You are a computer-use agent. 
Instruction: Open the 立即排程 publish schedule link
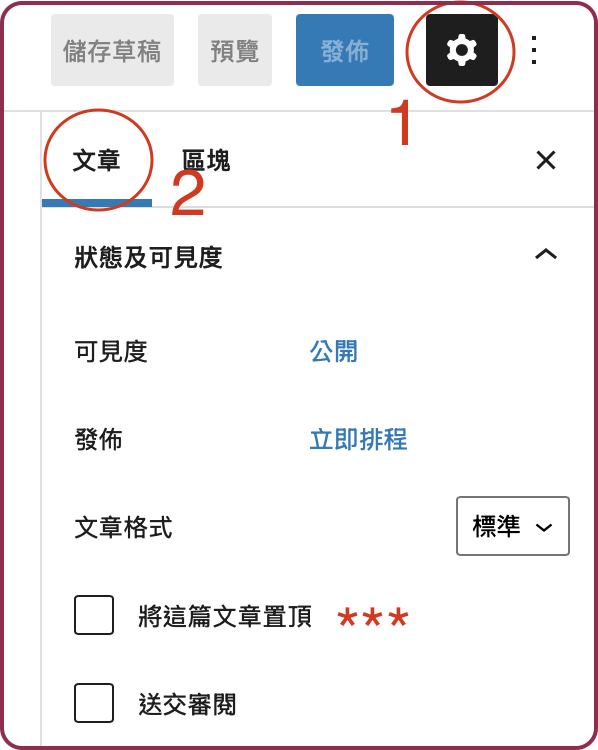[358, 440]
